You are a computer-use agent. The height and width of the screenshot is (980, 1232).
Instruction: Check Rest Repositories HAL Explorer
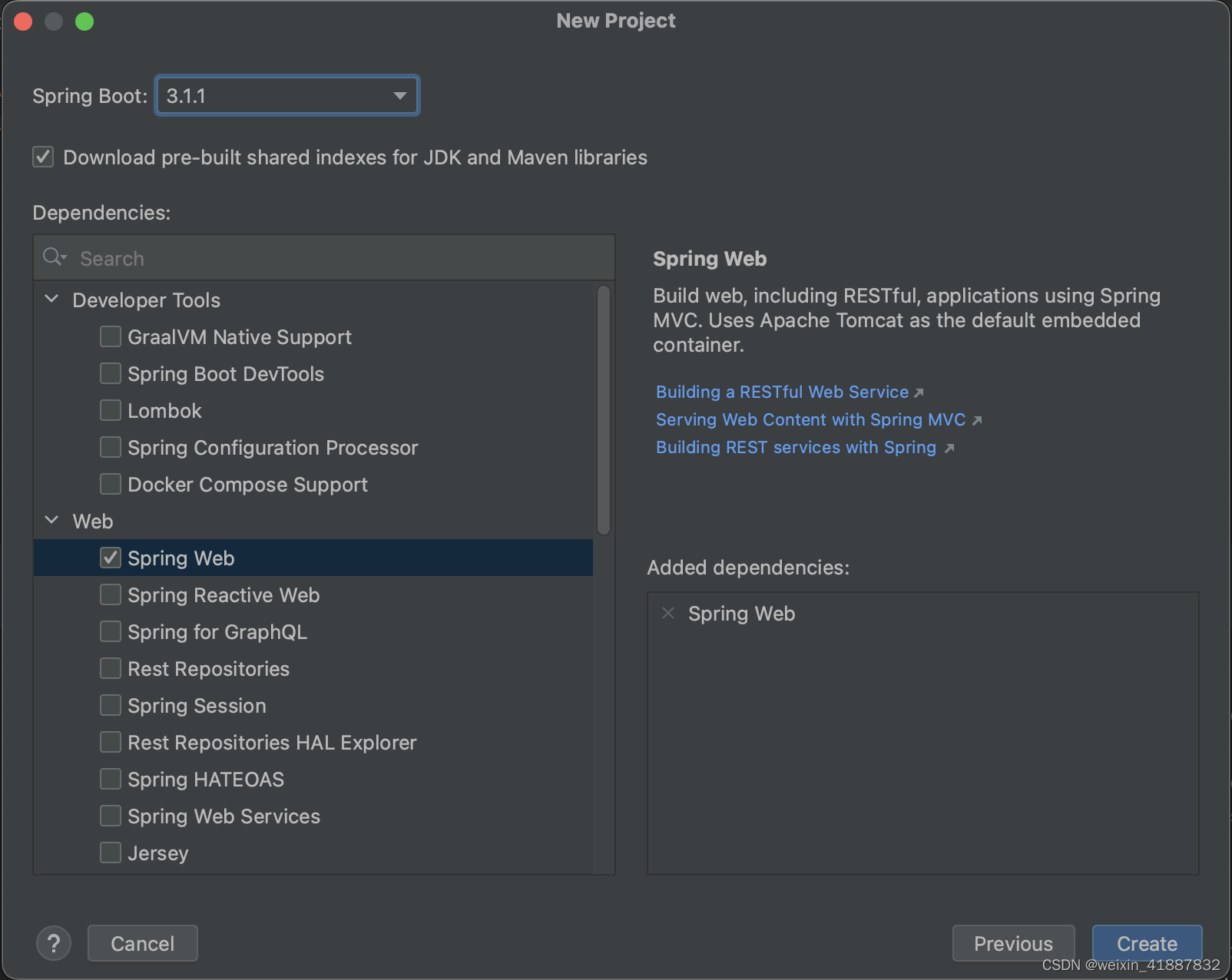[111, 742]
